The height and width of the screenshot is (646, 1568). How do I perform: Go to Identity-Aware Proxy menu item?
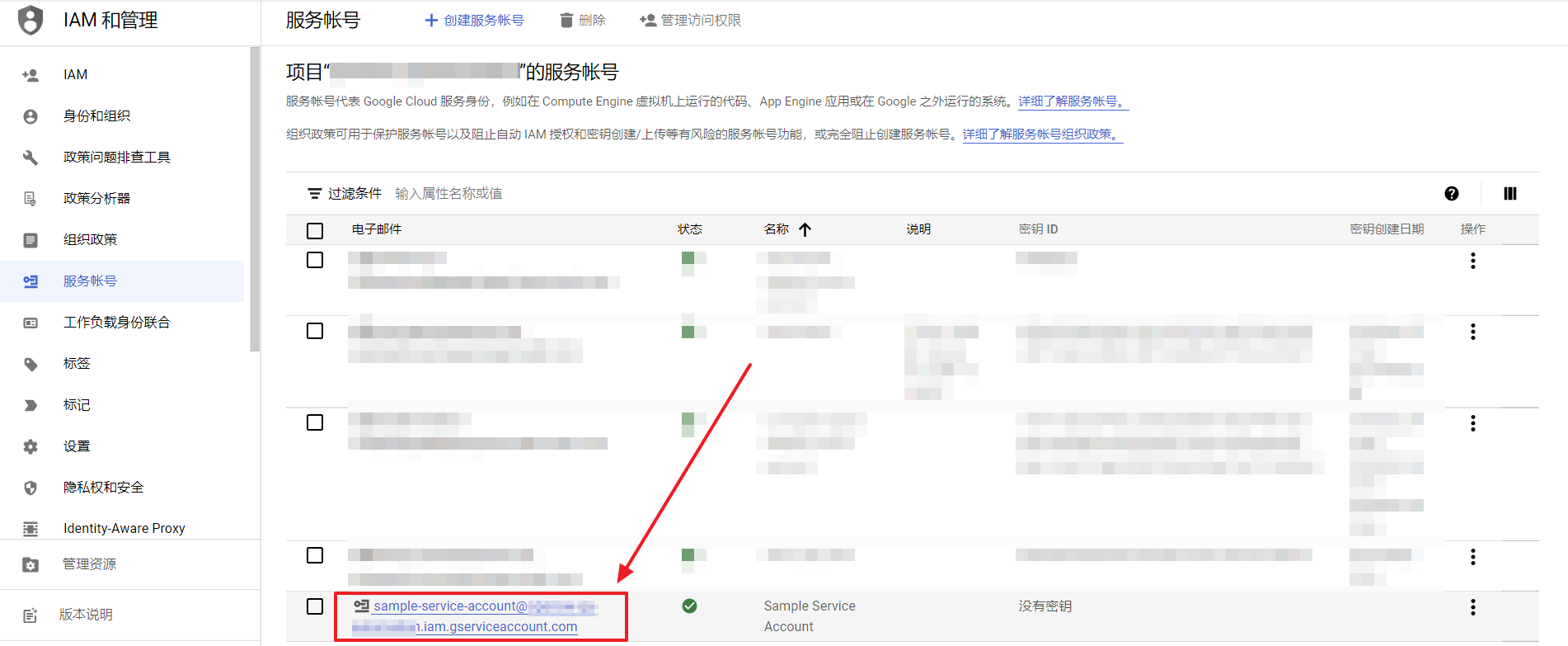pyautogui.click(x=124, y=528)
